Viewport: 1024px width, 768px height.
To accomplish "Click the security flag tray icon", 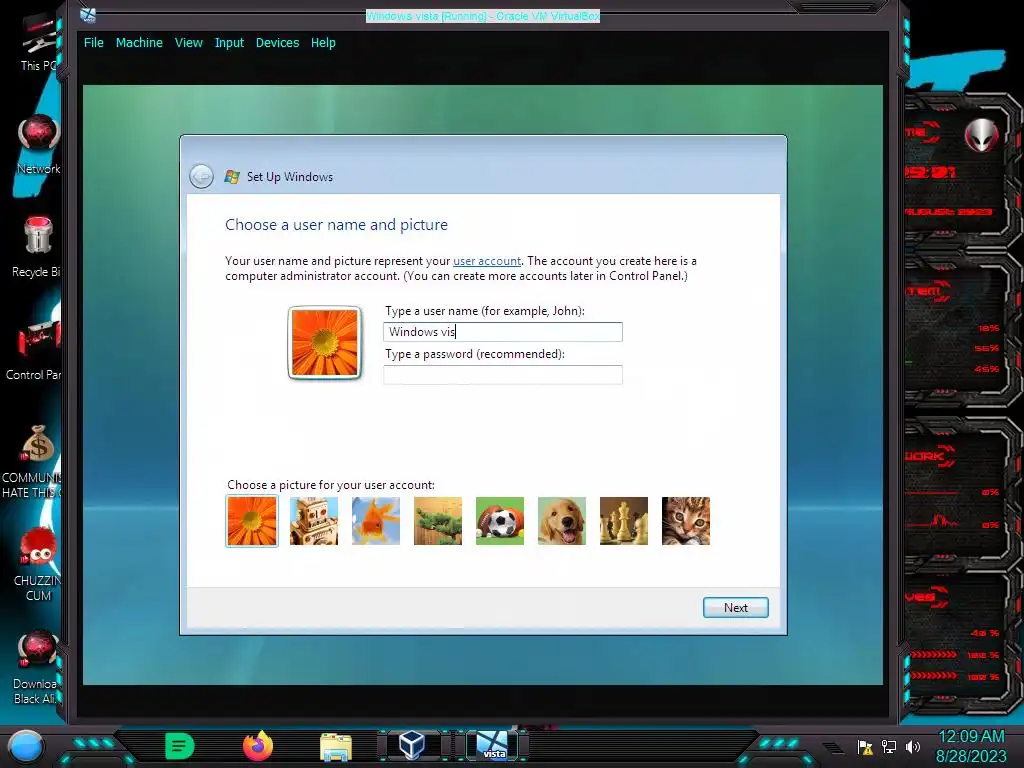I will click(x=865, y=746).
